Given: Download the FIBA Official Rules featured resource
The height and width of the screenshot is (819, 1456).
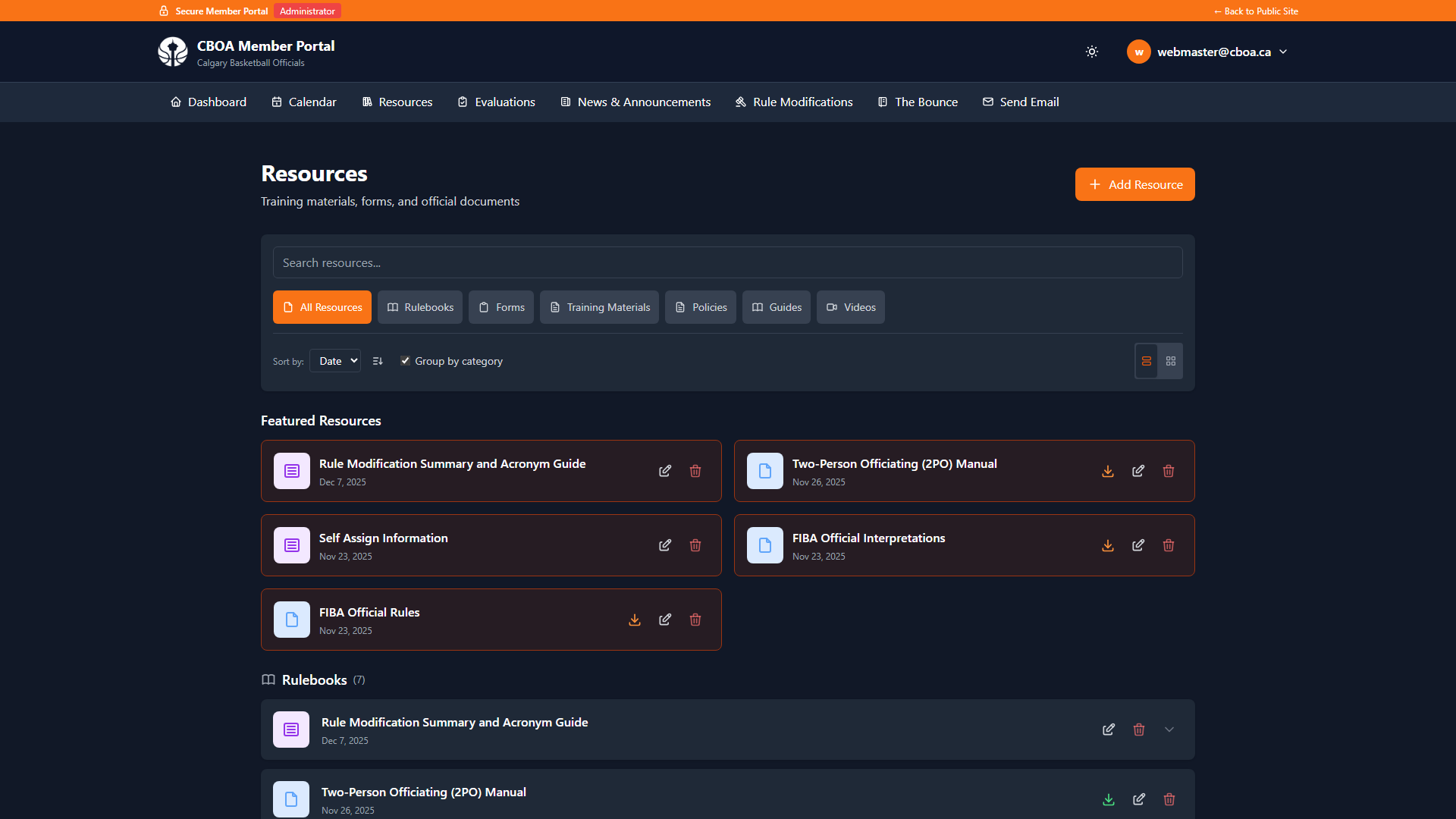Looking at the screenshot, I should (x=635, y=620).
